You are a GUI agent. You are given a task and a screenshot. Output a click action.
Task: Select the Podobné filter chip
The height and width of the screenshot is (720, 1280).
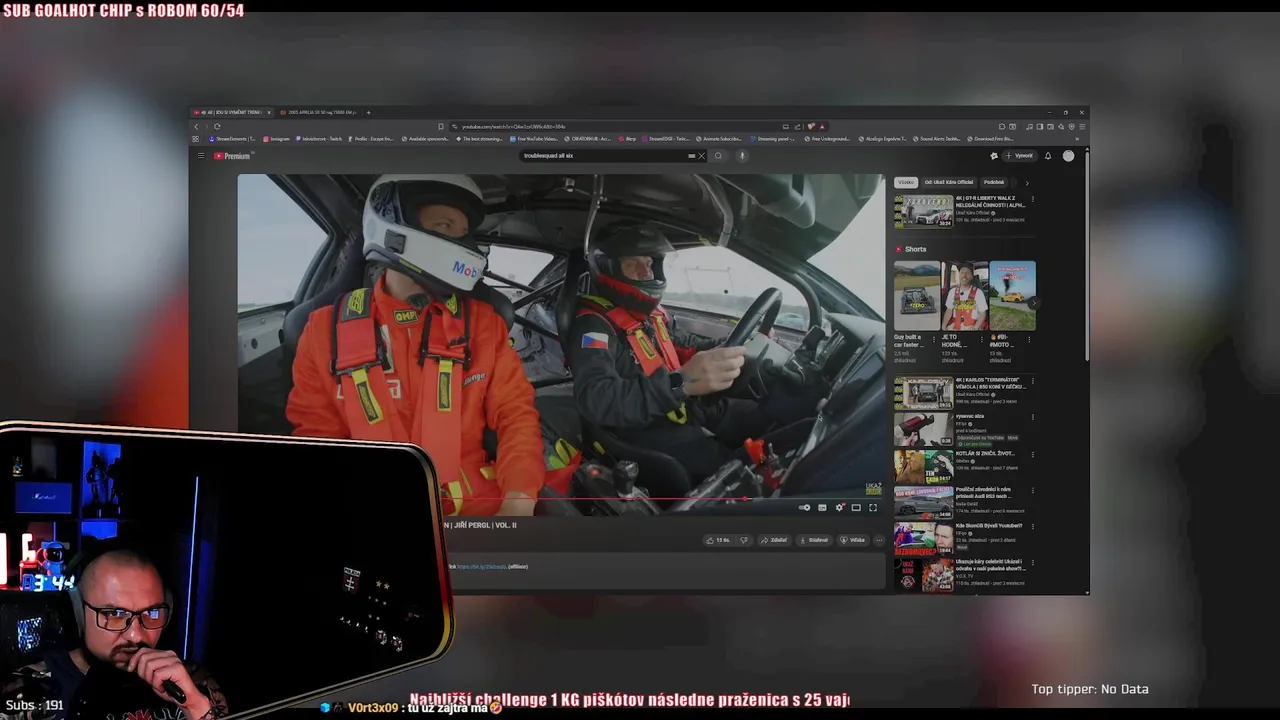pyautogui.click(x=994, y=183)
